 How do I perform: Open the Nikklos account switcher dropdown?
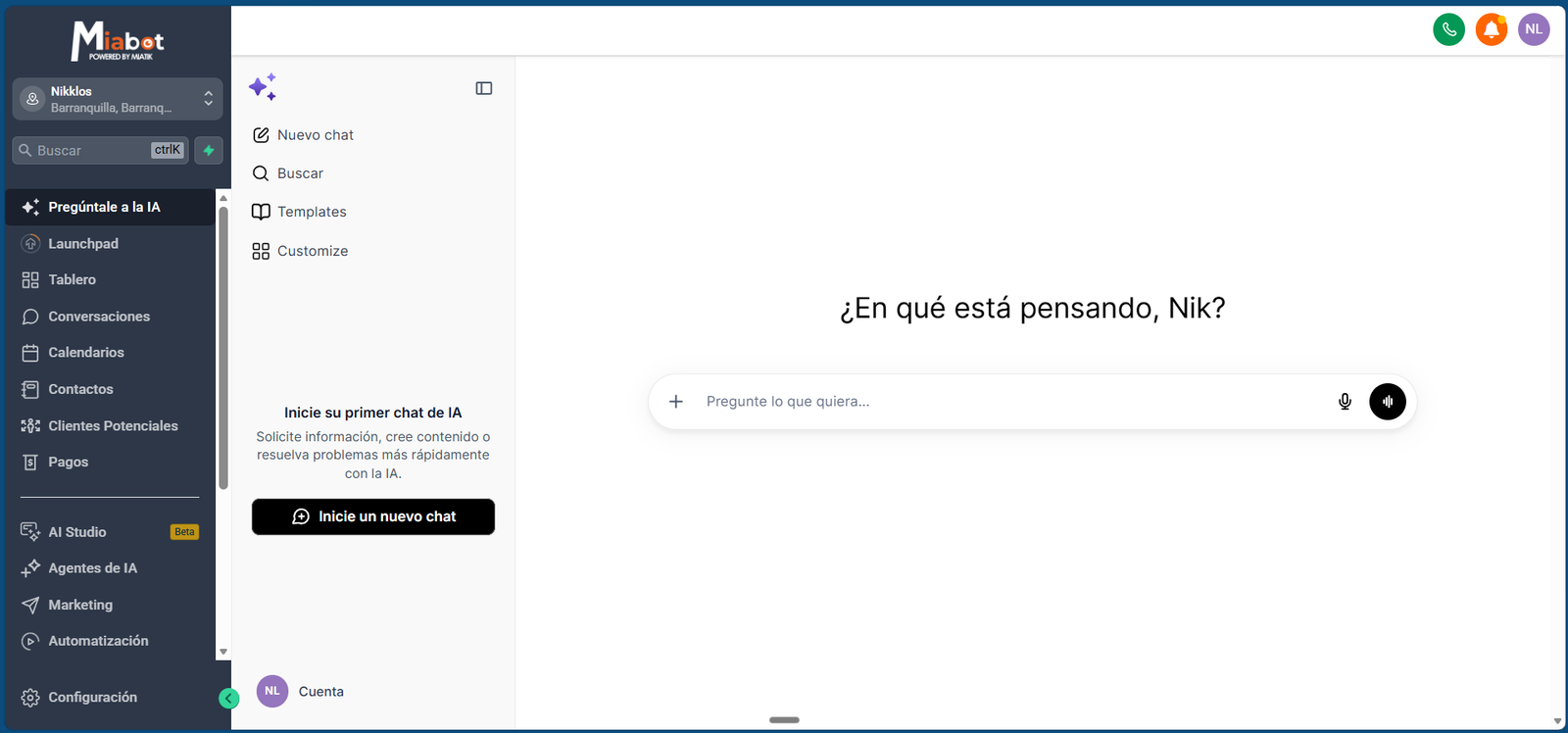point(118,99)
